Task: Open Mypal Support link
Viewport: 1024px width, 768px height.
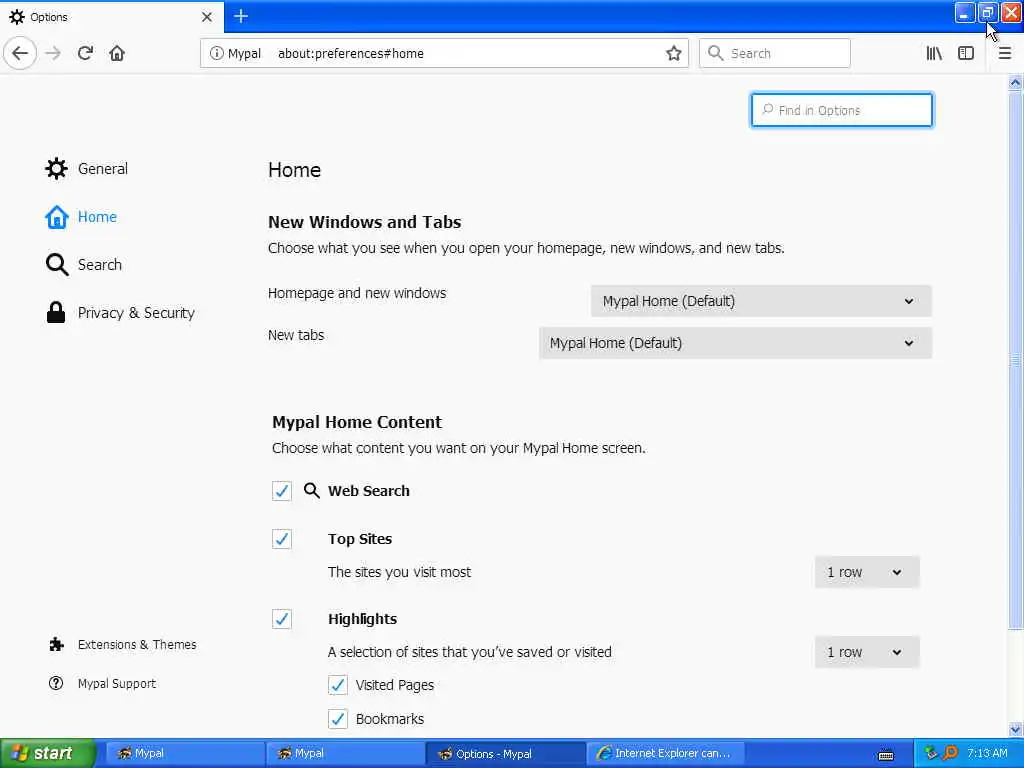Action: click(x=103, y=683)
